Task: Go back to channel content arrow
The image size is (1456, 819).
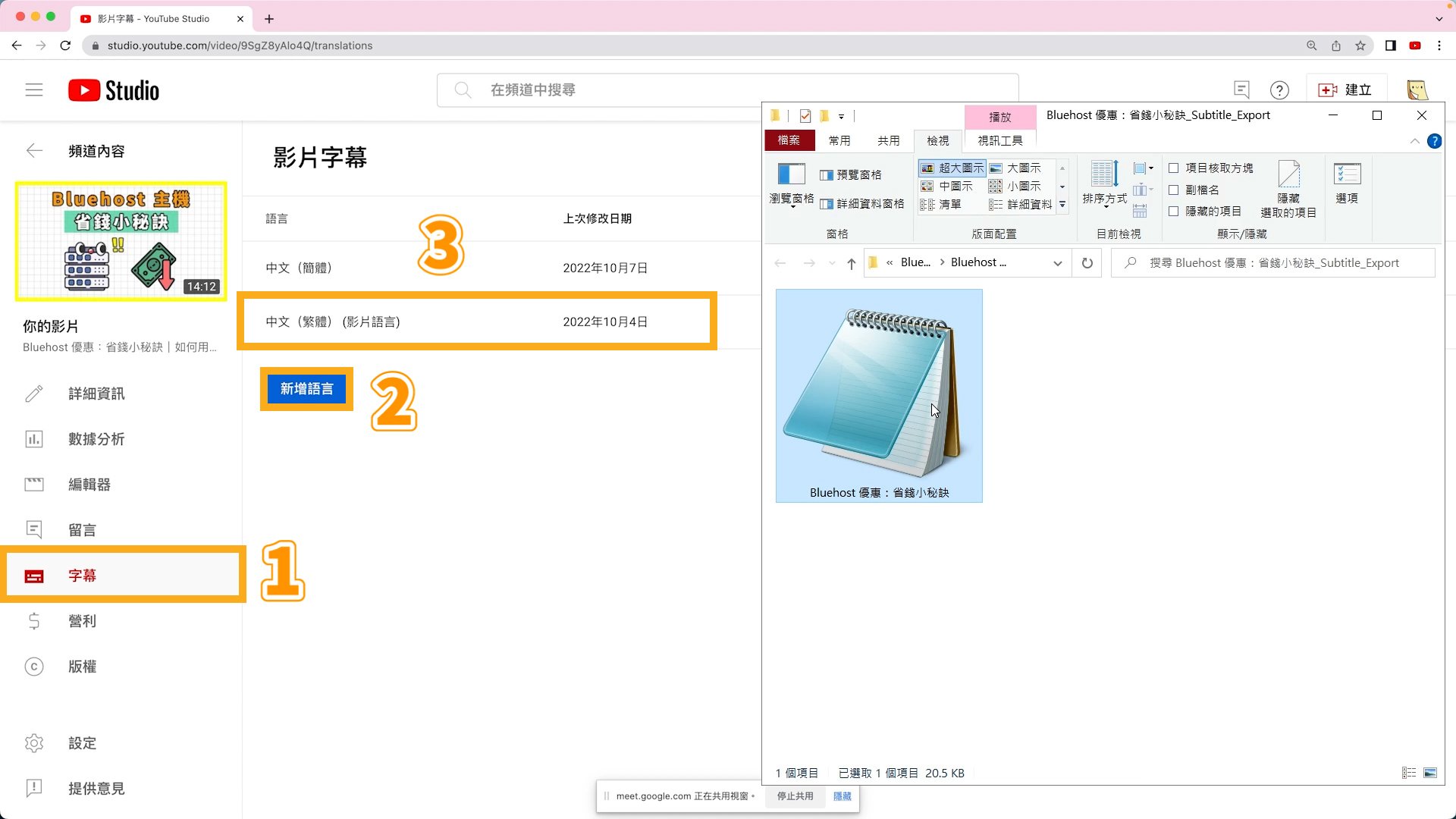Action: point(34,151)
